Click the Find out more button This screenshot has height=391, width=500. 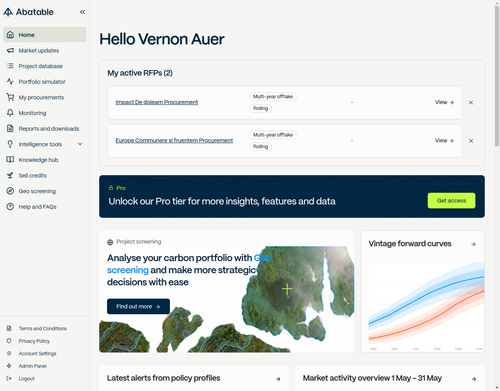138,306
